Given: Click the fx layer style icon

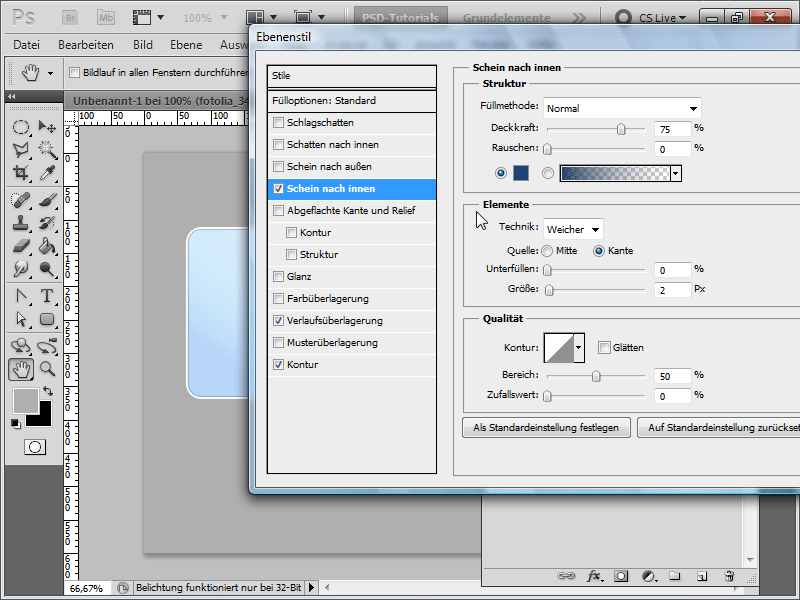Looking at the screenshot, I should coord(594,577).
